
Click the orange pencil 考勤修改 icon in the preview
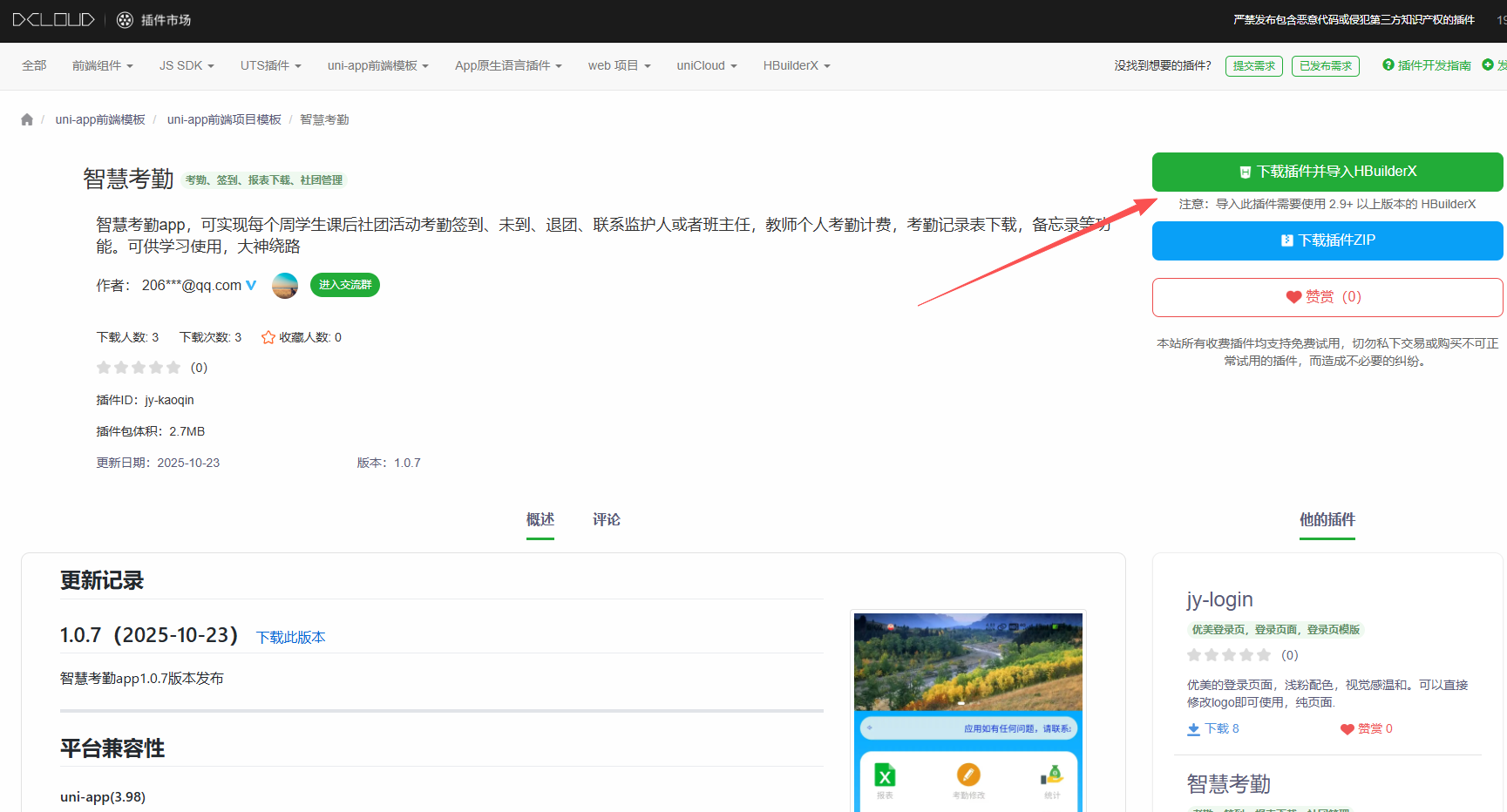[967, 775]
